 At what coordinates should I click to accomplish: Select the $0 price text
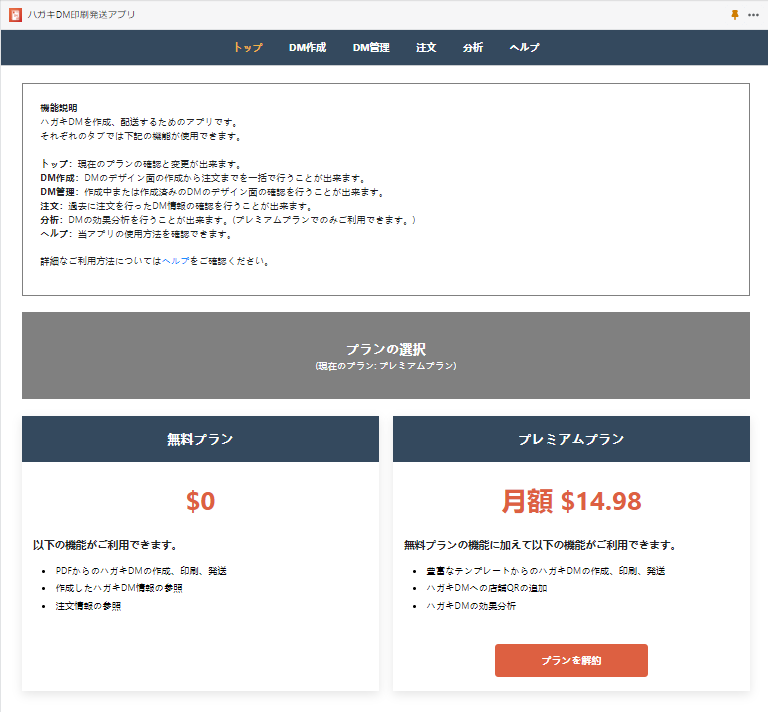[x=200, y=501]
